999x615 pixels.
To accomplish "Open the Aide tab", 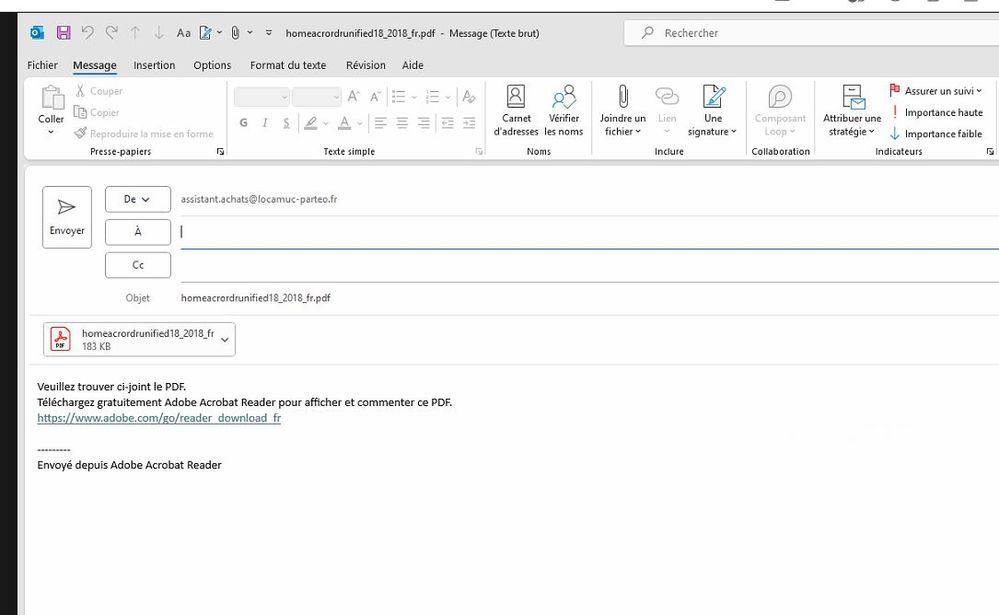I will pyautogui.click(x=413, y=65).
